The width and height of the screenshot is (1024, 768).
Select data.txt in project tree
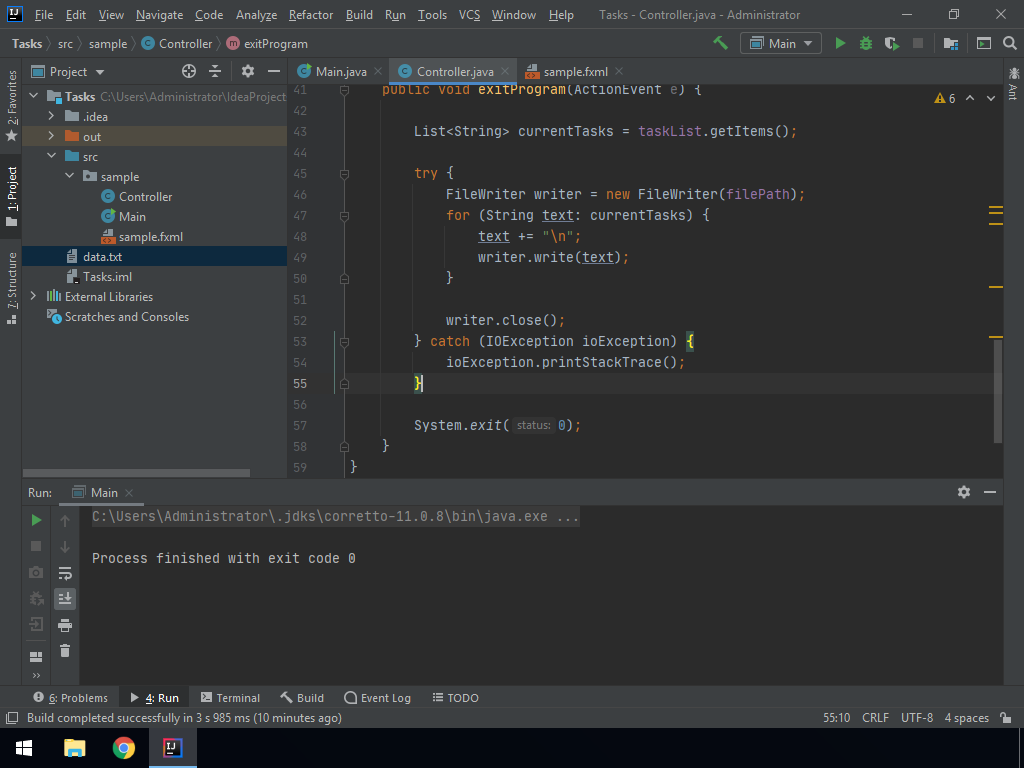pyautogui.click(x=155, y=256)
